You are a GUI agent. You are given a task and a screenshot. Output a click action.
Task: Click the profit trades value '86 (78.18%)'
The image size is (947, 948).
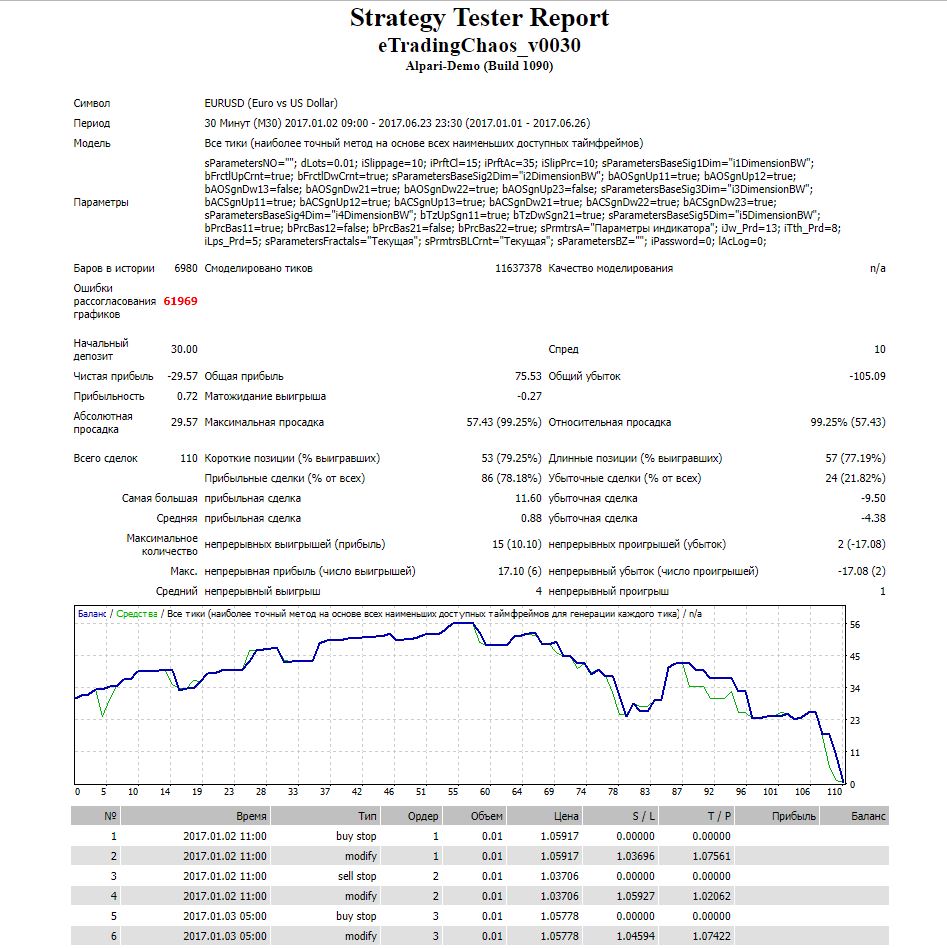(x=512, y=478)
